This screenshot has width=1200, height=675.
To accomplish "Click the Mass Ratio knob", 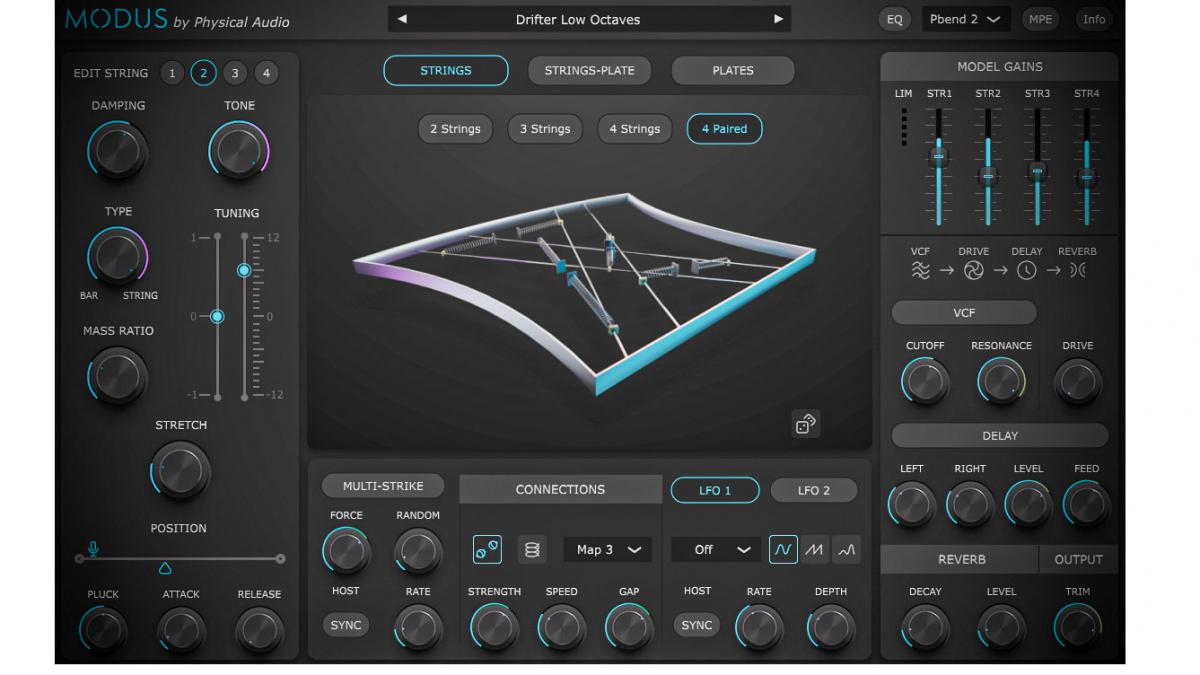I will pos(118,376).
